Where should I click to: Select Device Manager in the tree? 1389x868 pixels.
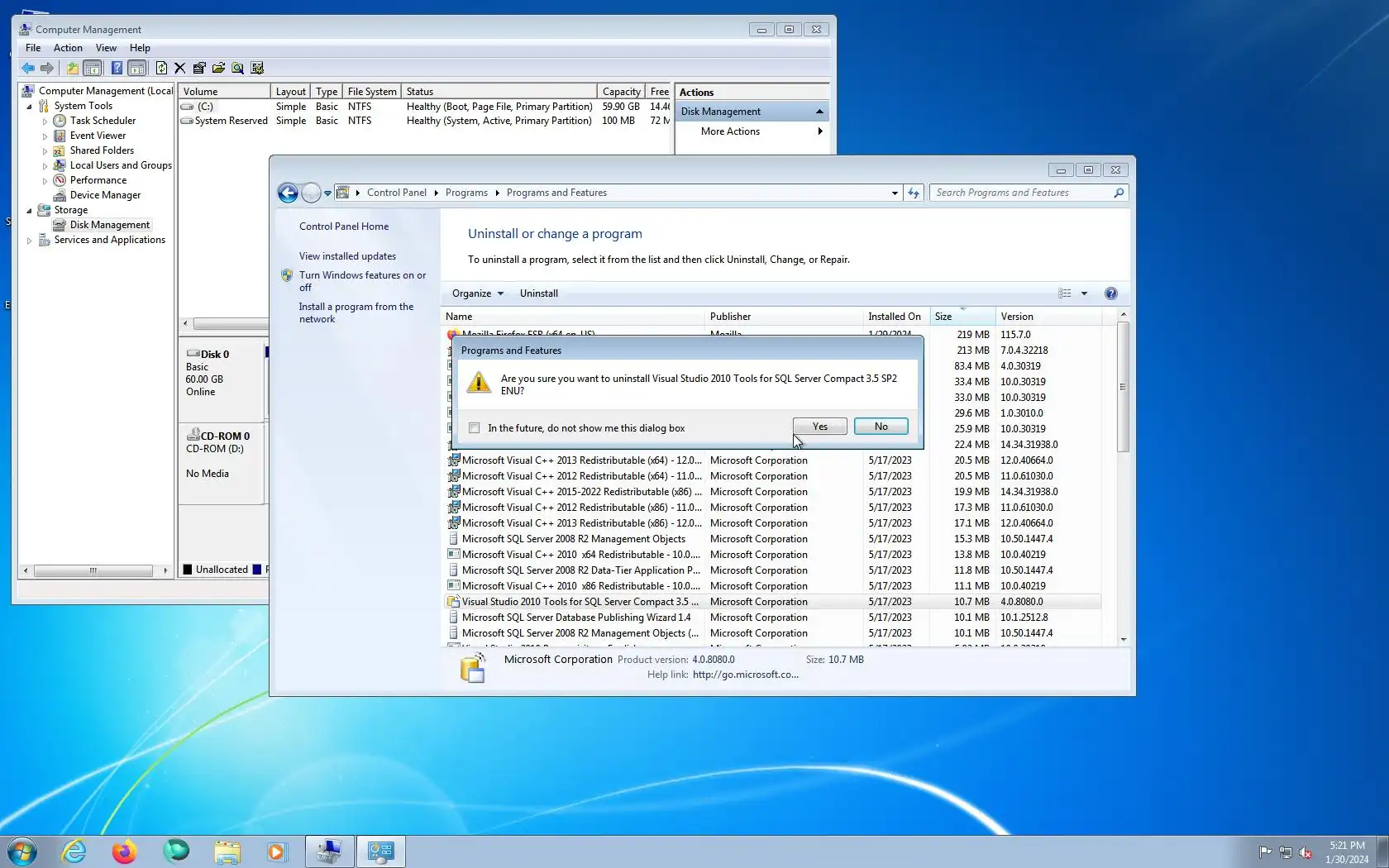(x=105, y=195)
